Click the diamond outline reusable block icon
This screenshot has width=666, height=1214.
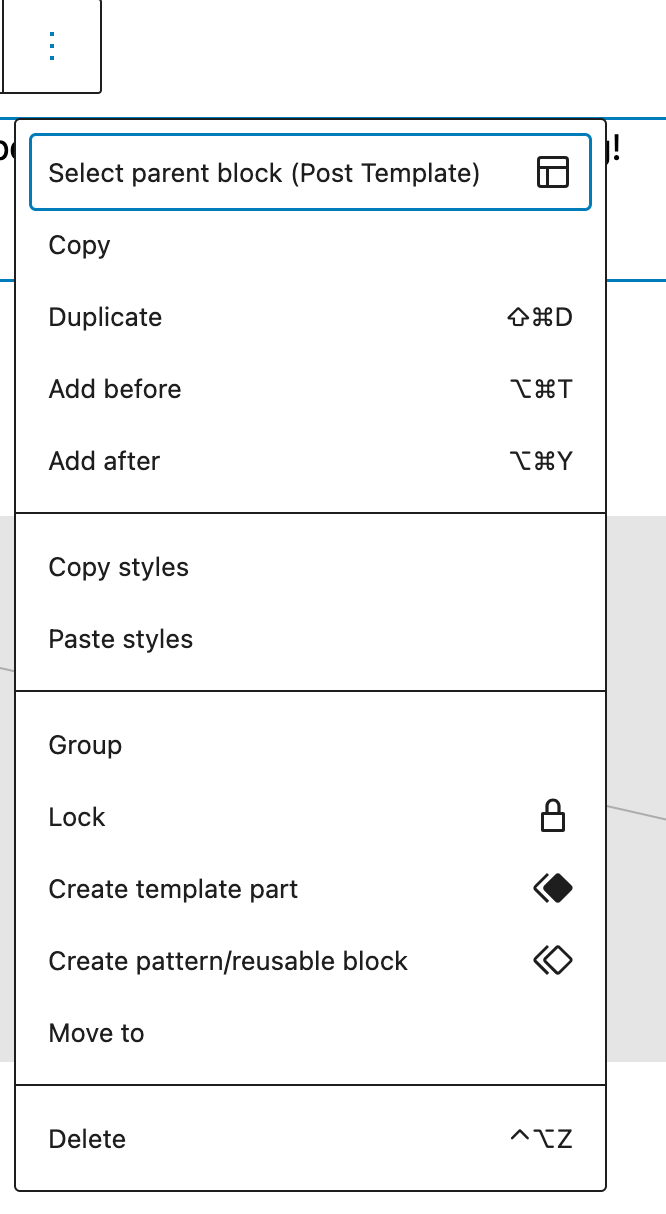[x=553, y=960]
